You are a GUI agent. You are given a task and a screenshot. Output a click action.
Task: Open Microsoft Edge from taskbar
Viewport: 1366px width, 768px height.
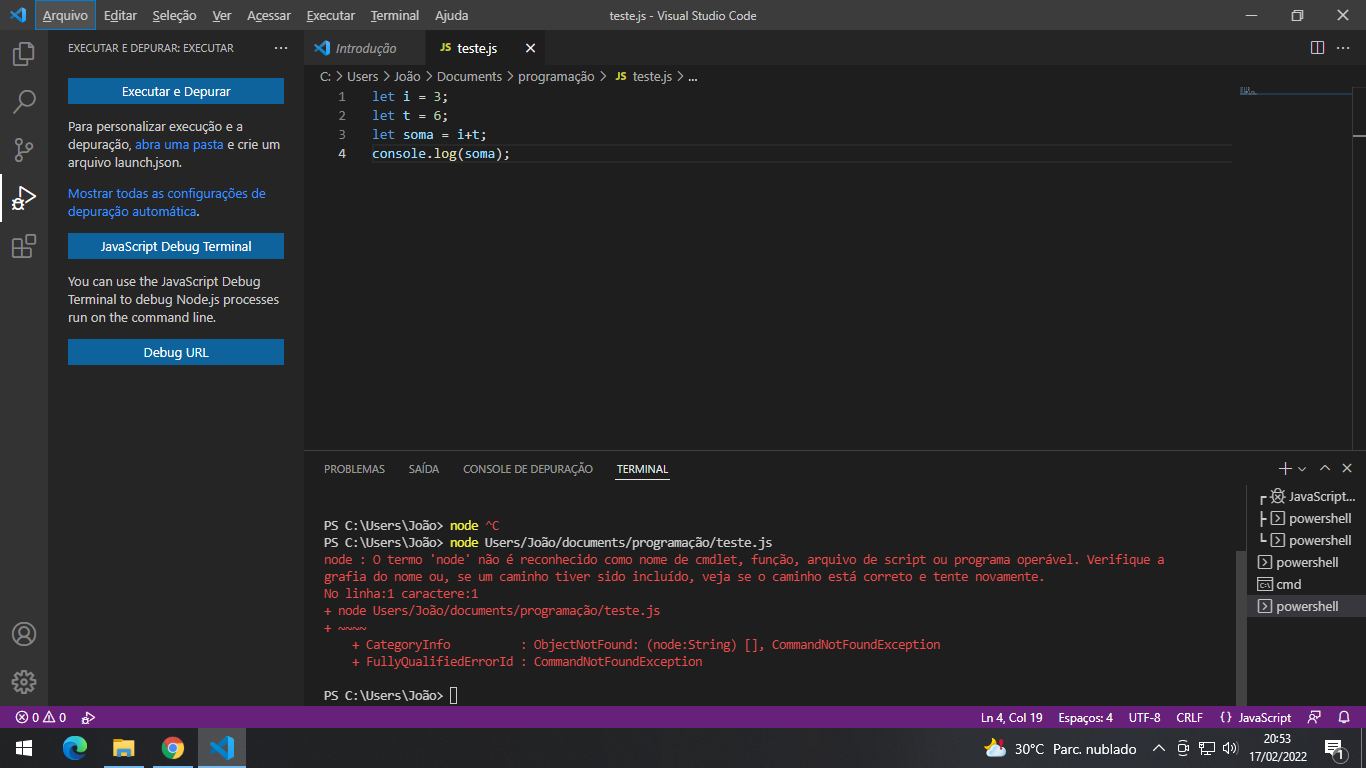point(74,748)
